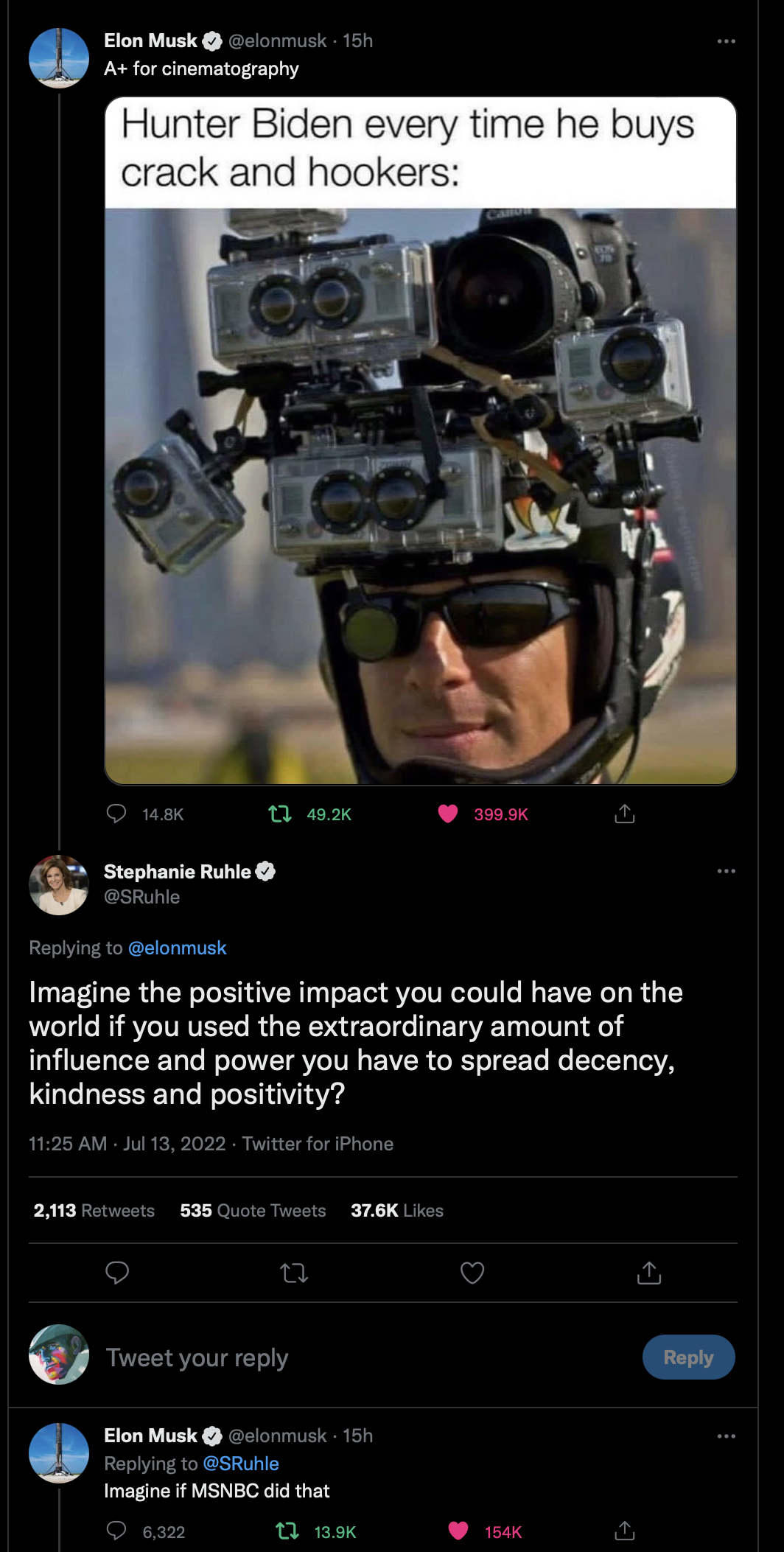
Task: Share Stephanie Ruhle's tweet via share icon
Action: 649,1273
